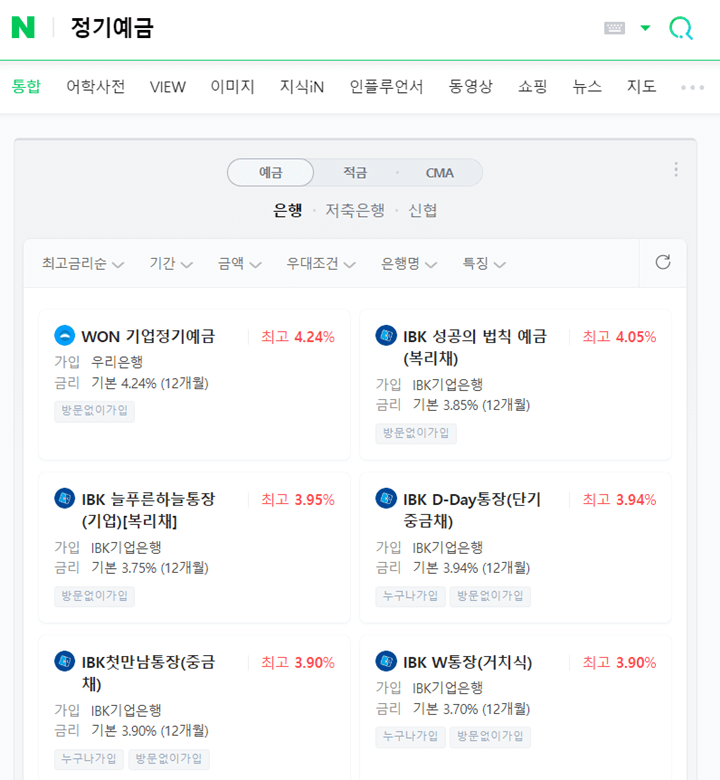This screenshot has width=720, height=780.
Task: Click 방문없이가입 tag on WON 기업정기예금
Action: 94,411
